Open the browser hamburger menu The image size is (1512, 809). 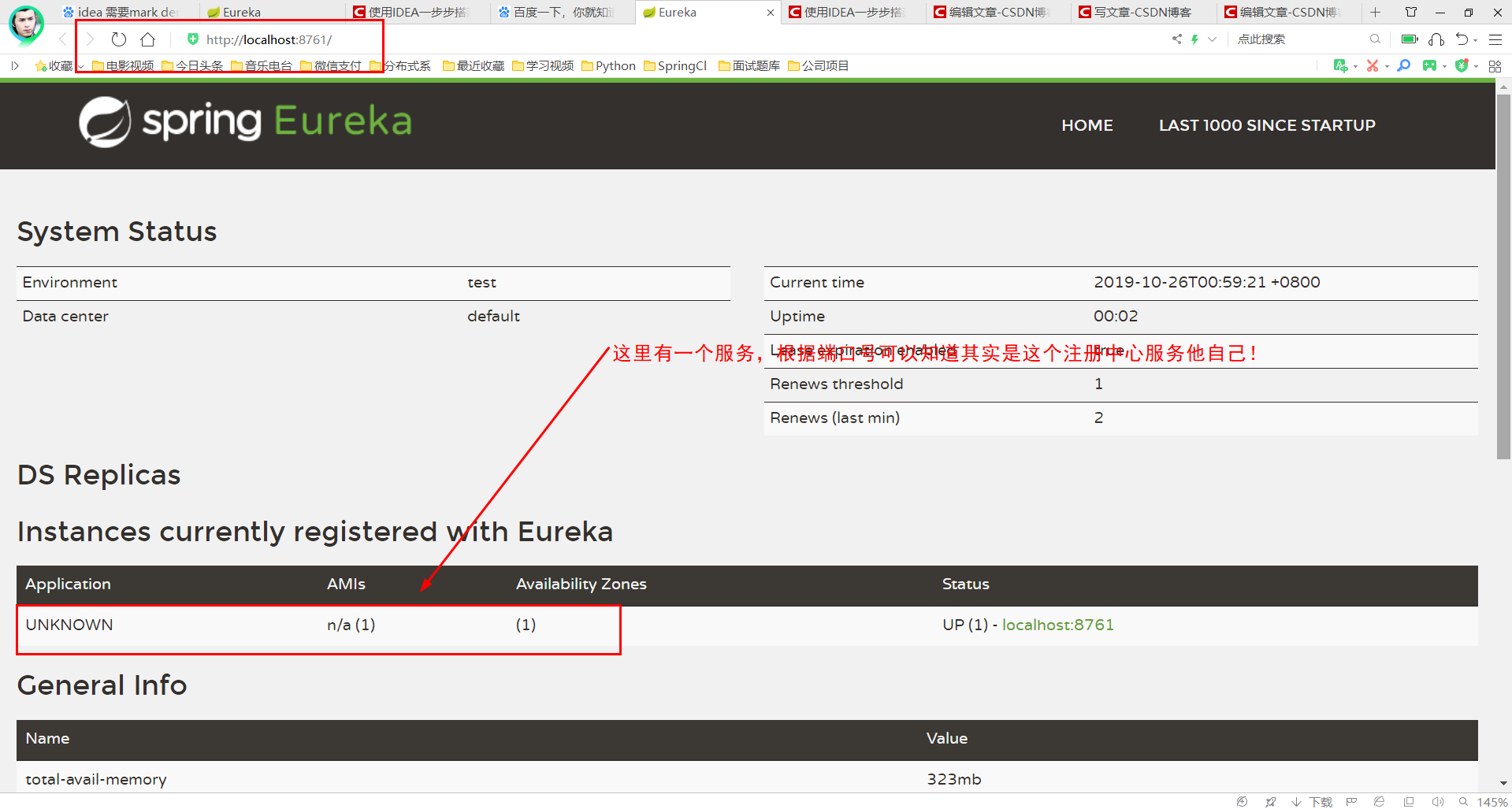[x=1495, y=39]
